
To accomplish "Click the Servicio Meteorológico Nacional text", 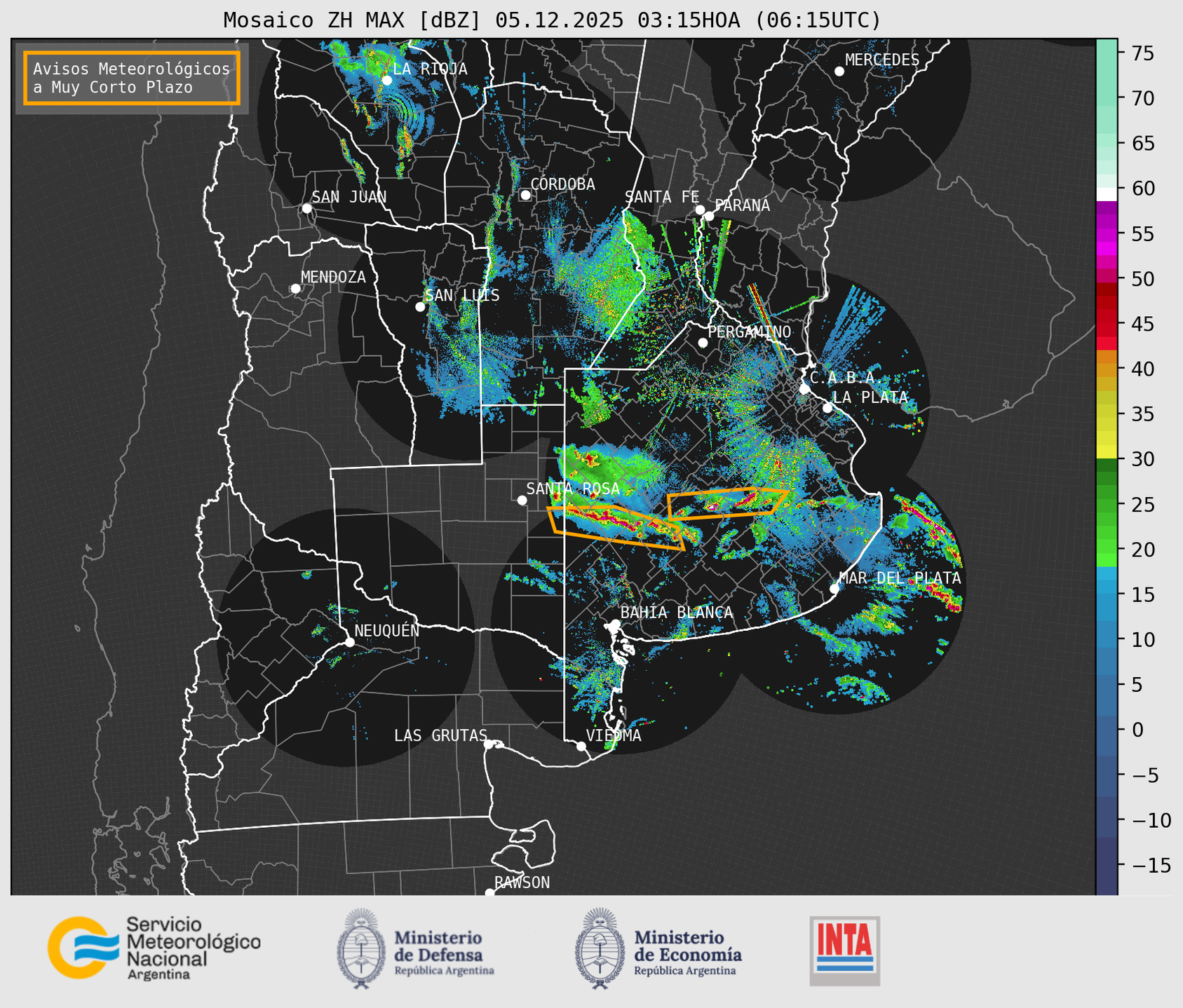I will tap(194, 948).
